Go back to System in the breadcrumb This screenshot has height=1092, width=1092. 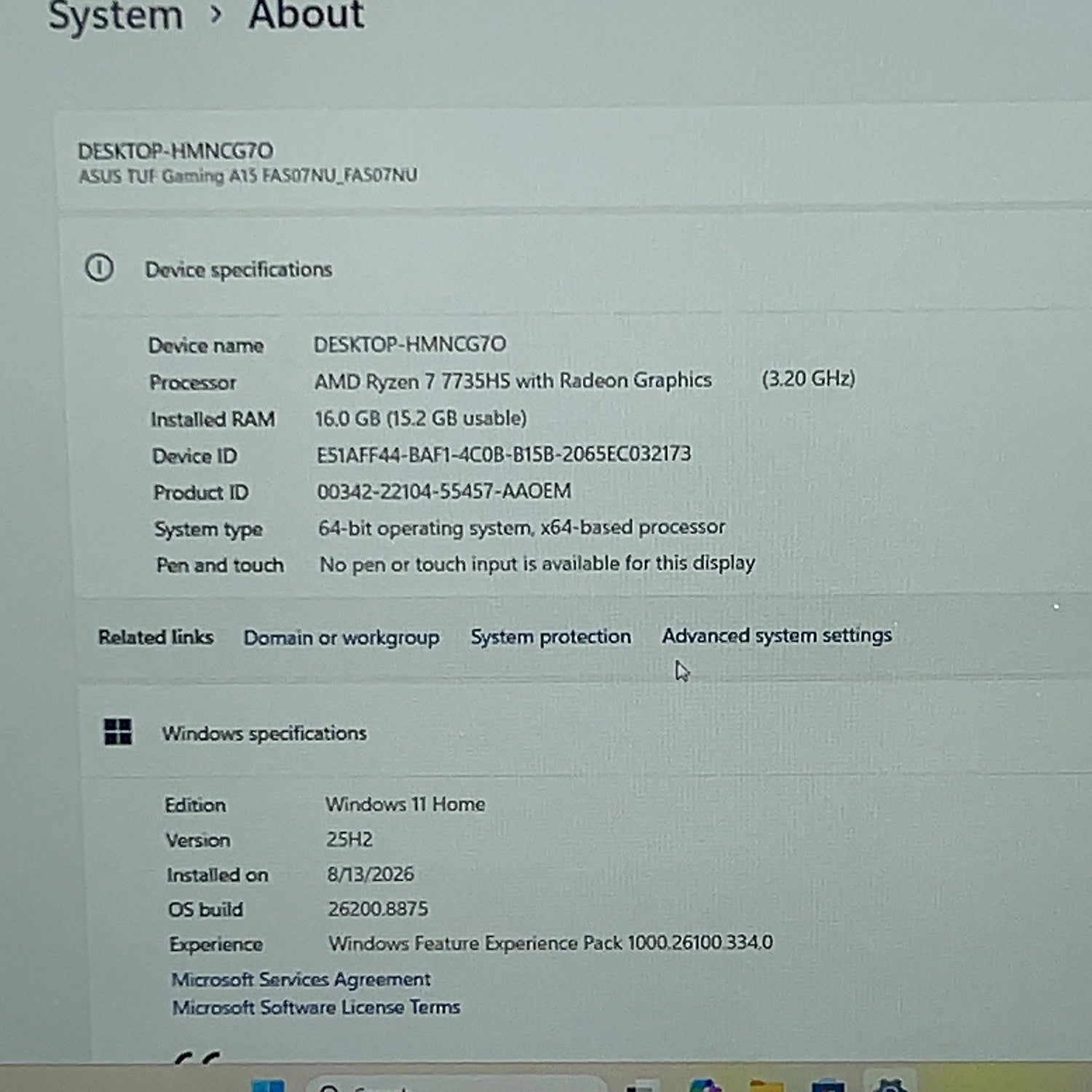(116, 16)
